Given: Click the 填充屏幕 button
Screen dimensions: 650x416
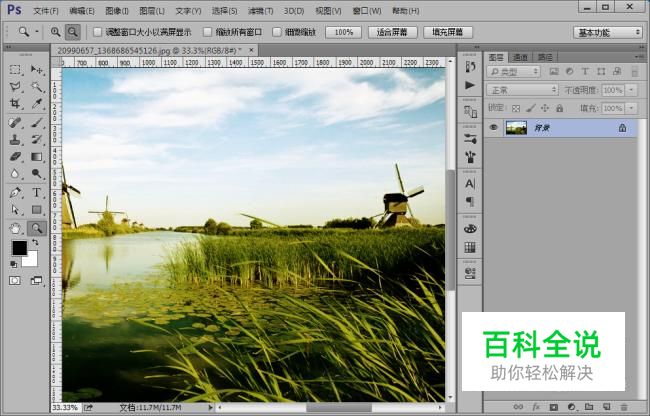Looking at the screenshot, I should tap(448, 32).
